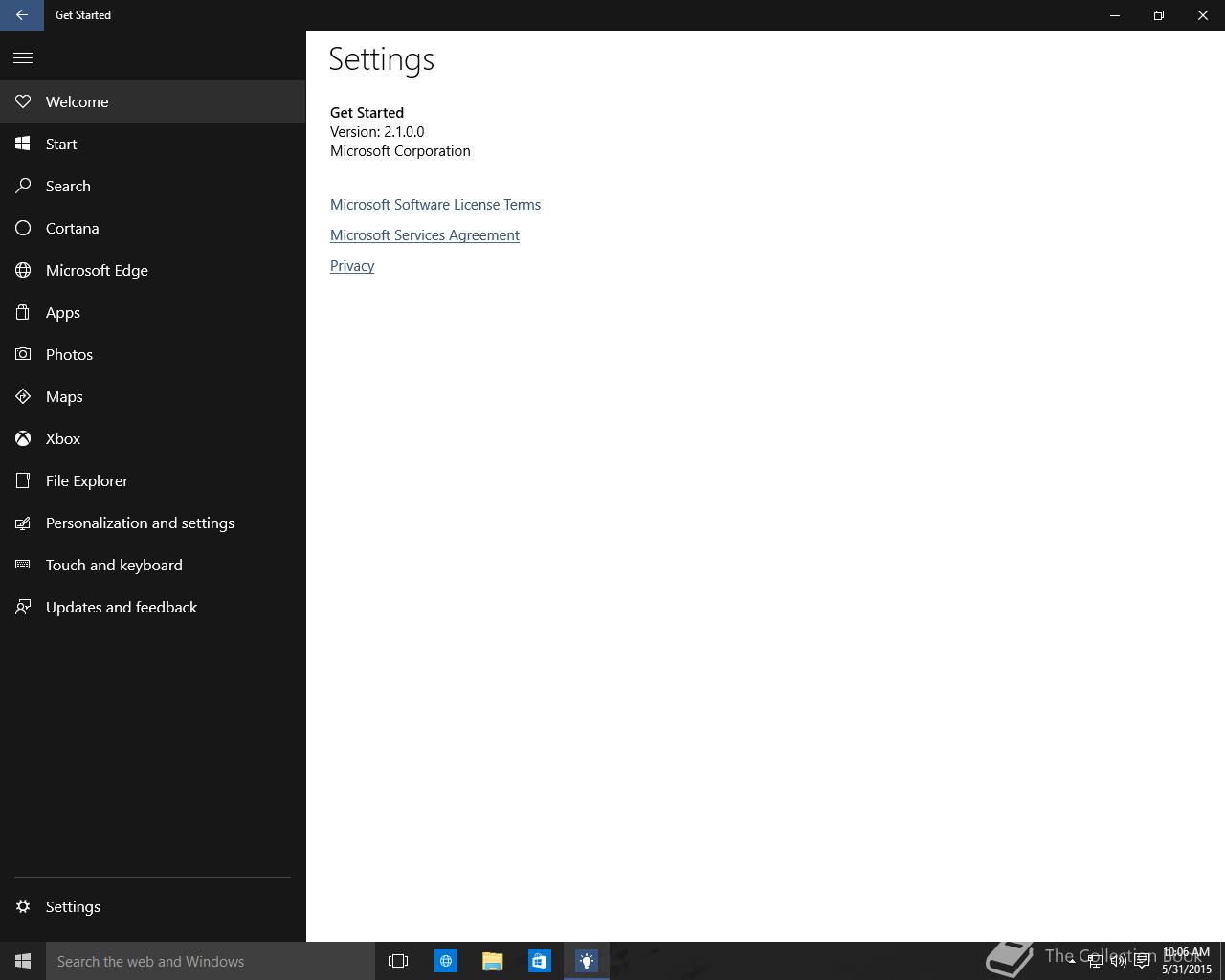Screen dimensions: 1225x980
Task: Click the globe icon beside Microsoft Edge
Action: click(23, 270)
